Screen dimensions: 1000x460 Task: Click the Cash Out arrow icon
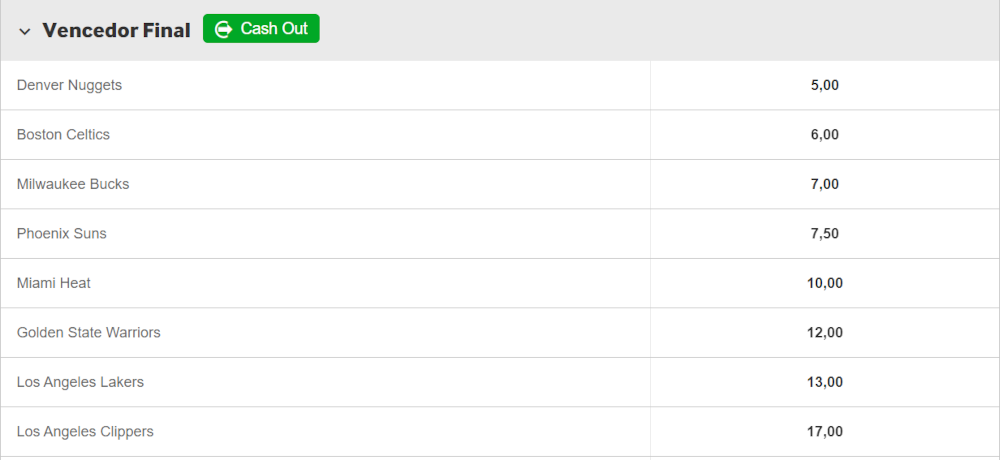[x=224, y=29]
